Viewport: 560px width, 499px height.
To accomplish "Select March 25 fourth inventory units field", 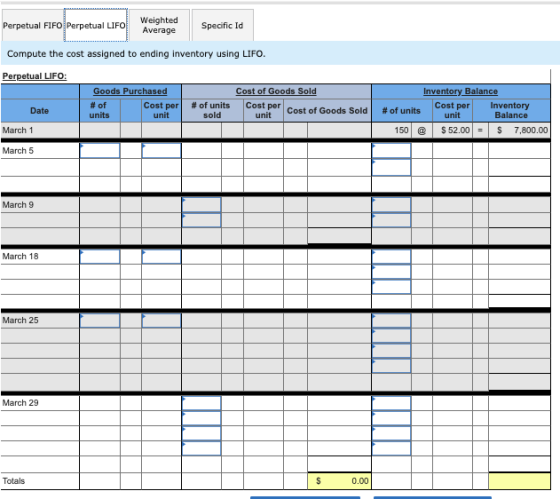I will click(391, 366).
